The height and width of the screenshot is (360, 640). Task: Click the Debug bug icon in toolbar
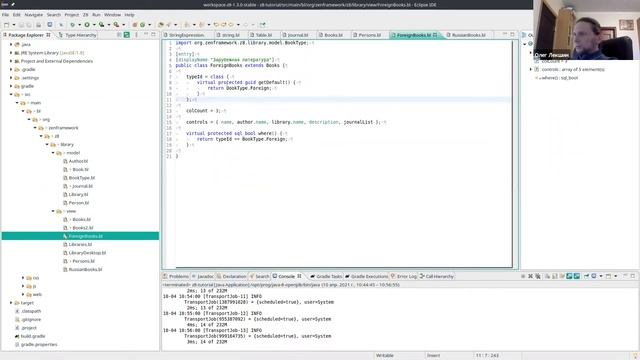[72, 25]
